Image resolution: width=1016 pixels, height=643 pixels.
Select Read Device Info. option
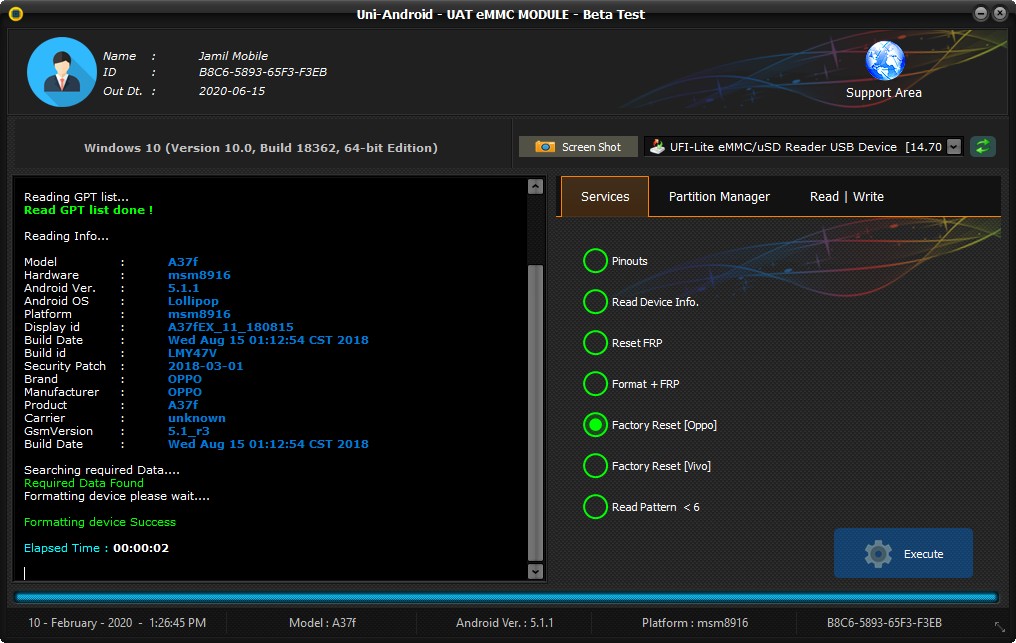coord(595,302)
